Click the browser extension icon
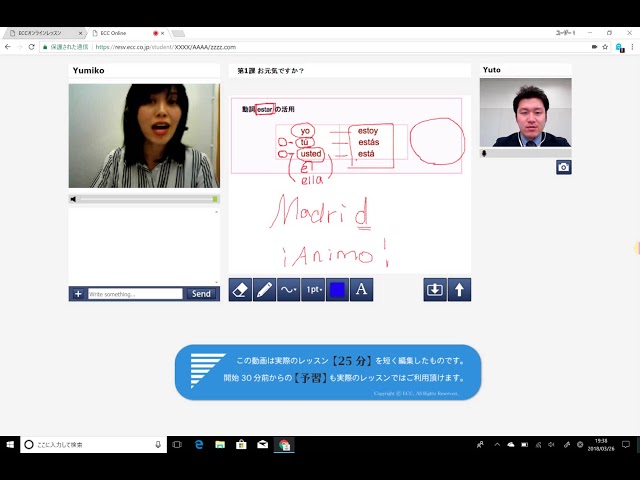 (620, 47)
